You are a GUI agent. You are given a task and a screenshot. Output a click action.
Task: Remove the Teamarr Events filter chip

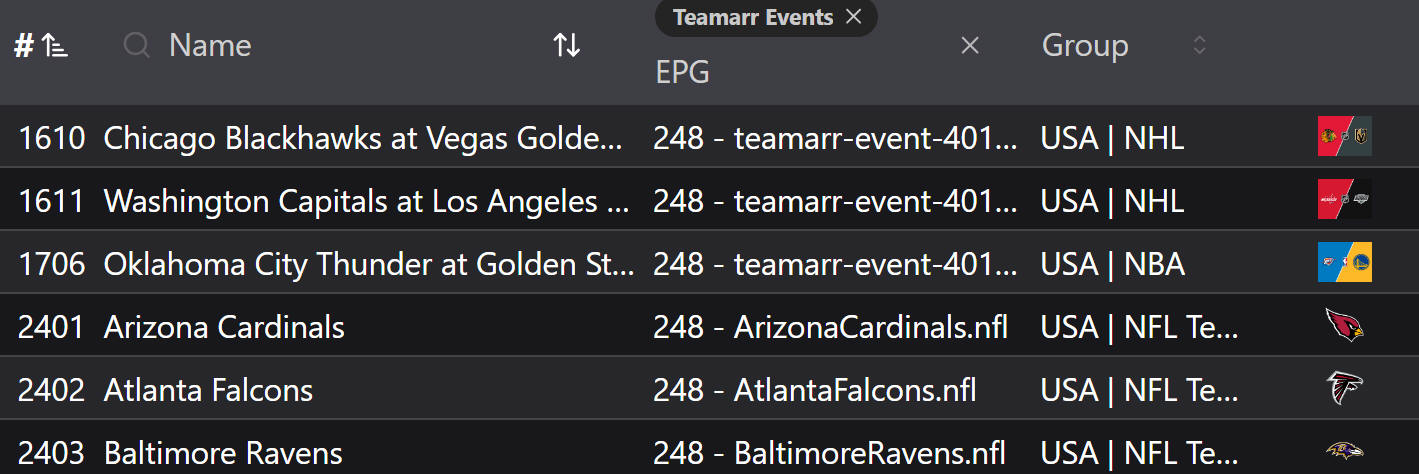[853, 17]
